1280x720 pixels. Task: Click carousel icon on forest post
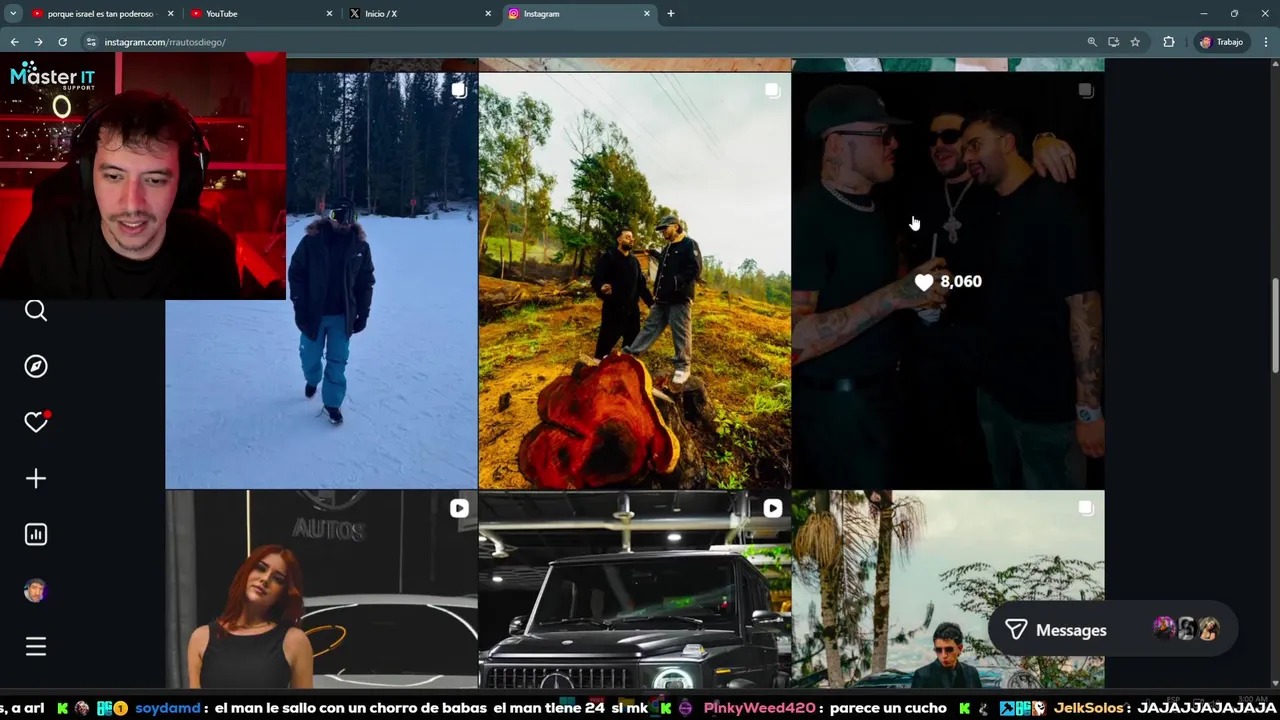pyautogui.click(x=772, y=91)
